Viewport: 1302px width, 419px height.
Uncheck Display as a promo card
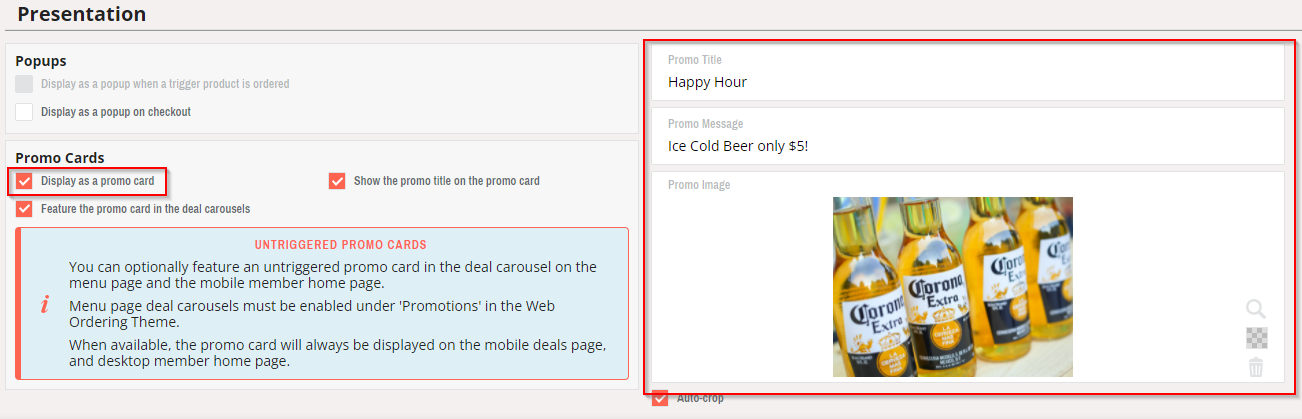(x=24, y=181)
